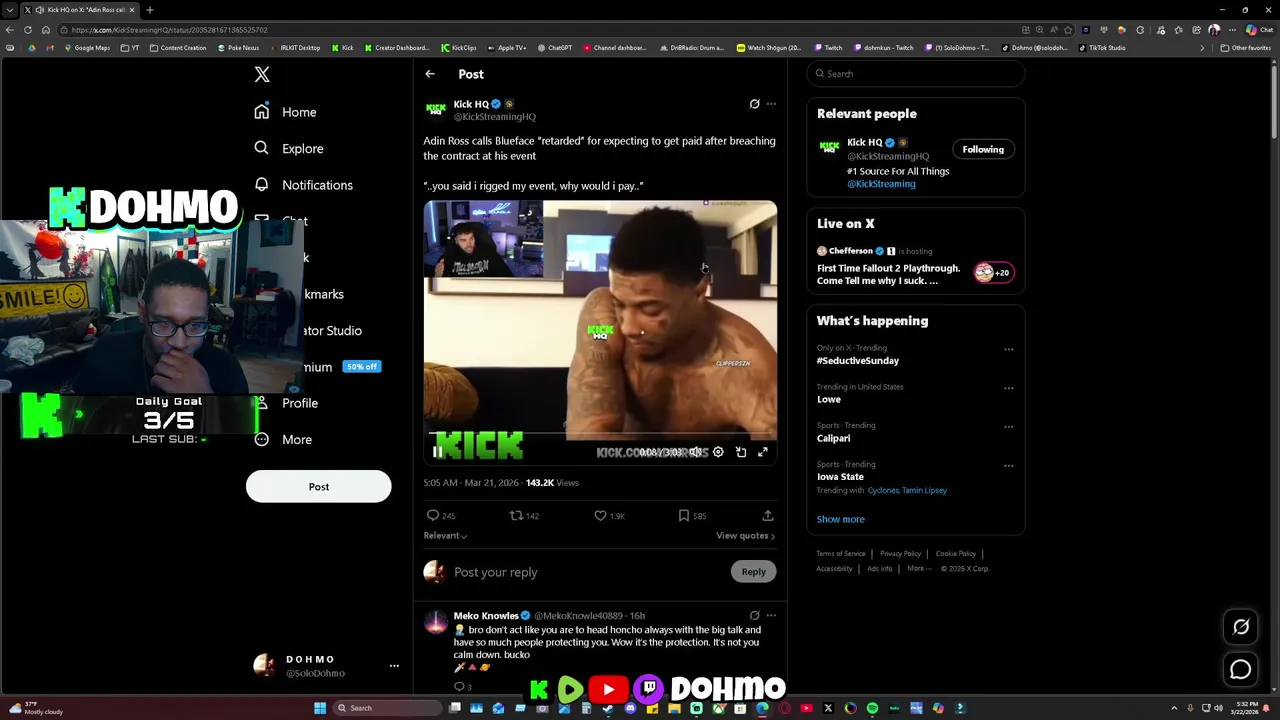Open @KickStreaming mention link
Viewport: 1280px width, 720px height.
pyautogui.click(x=881, y=184)
